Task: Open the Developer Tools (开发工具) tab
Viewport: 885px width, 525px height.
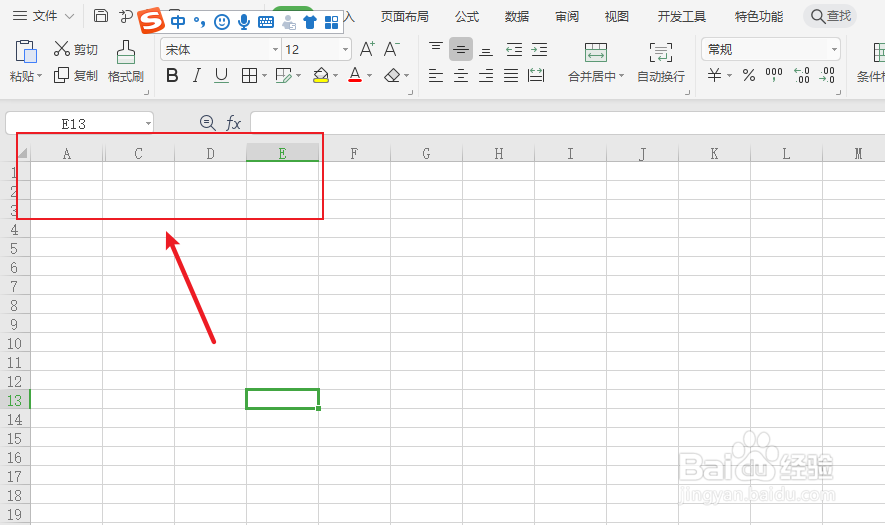Action: tap(681, 17)
